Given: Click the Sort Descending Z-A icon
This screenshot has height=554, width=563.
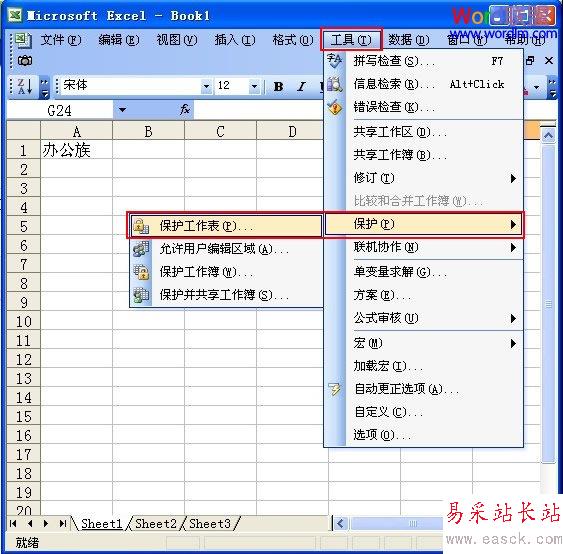Looking at the screenshot, I should pos(25,87).
